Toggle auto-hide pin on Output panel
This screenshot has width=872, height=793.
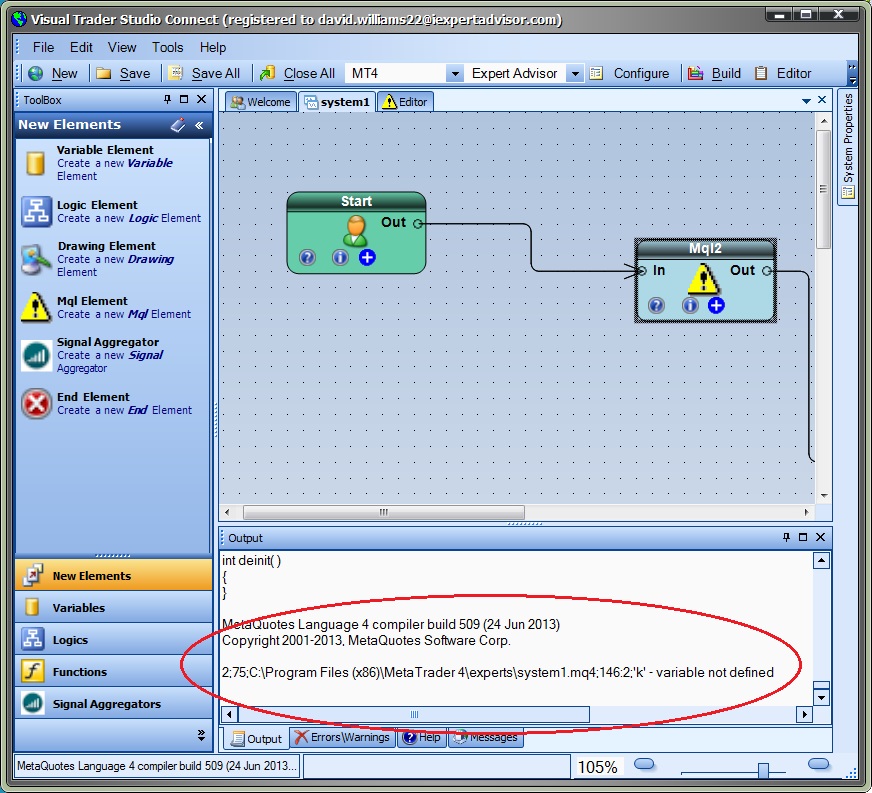(x=786, y=538)
